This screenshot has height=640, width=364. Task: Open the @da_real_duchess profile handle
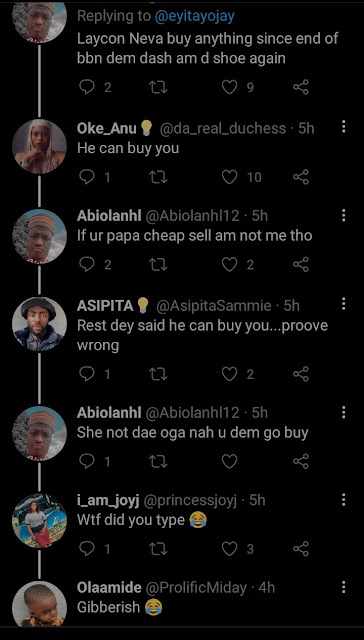(x=222, y=129)
